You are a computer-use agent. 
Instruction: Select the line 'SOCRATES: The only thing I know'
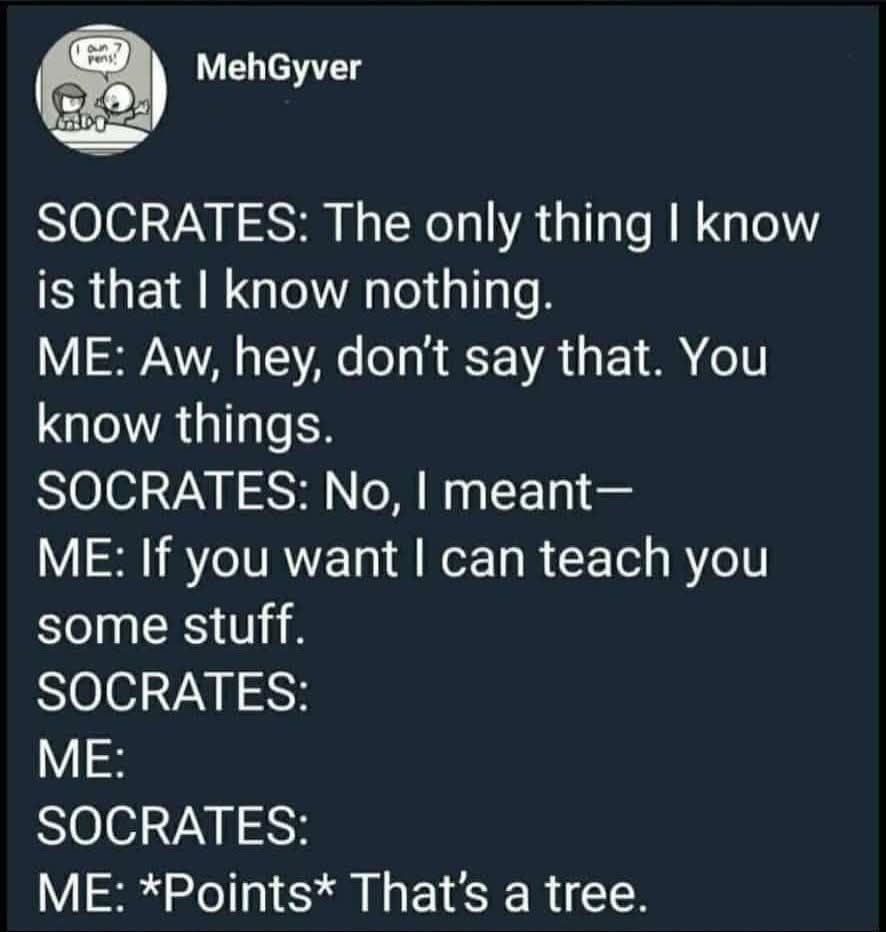coord(428,226)
